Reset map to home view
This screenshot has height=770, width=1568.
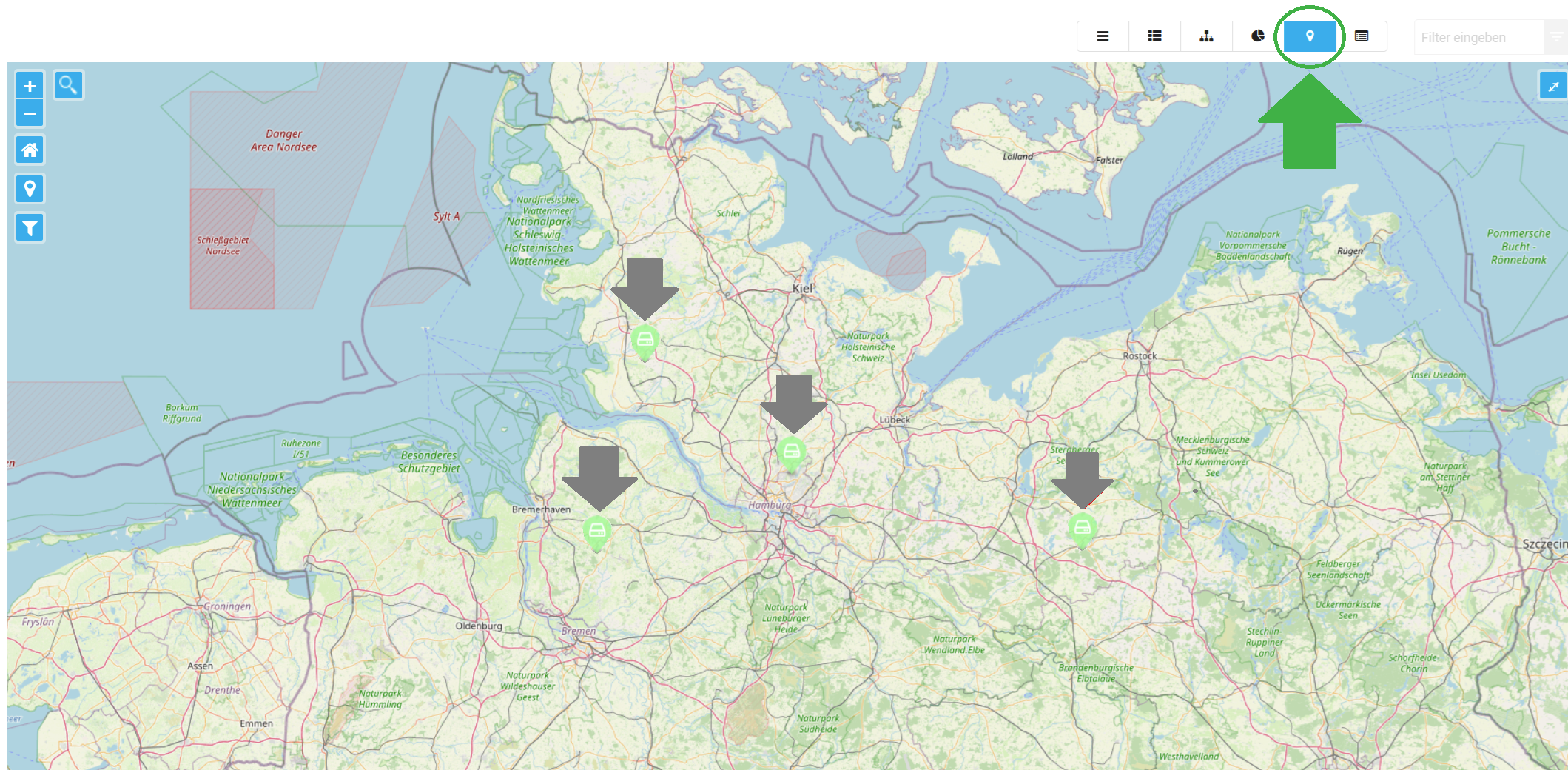coord(30,150)
